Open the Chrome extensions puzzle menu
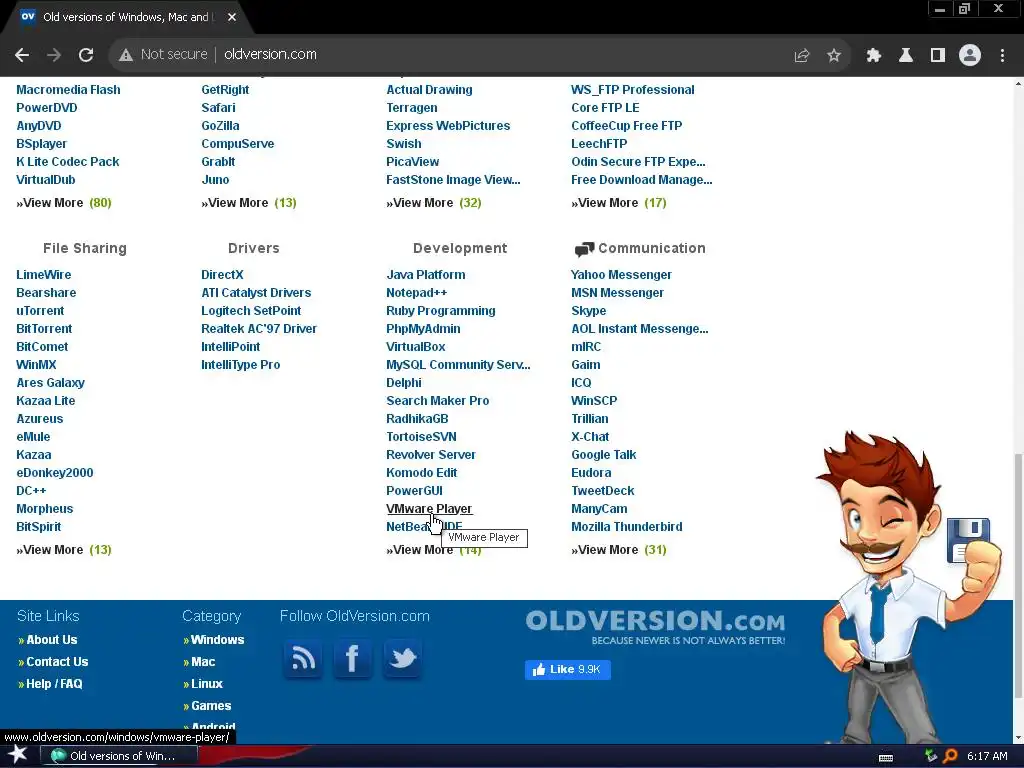 point(874,56)
